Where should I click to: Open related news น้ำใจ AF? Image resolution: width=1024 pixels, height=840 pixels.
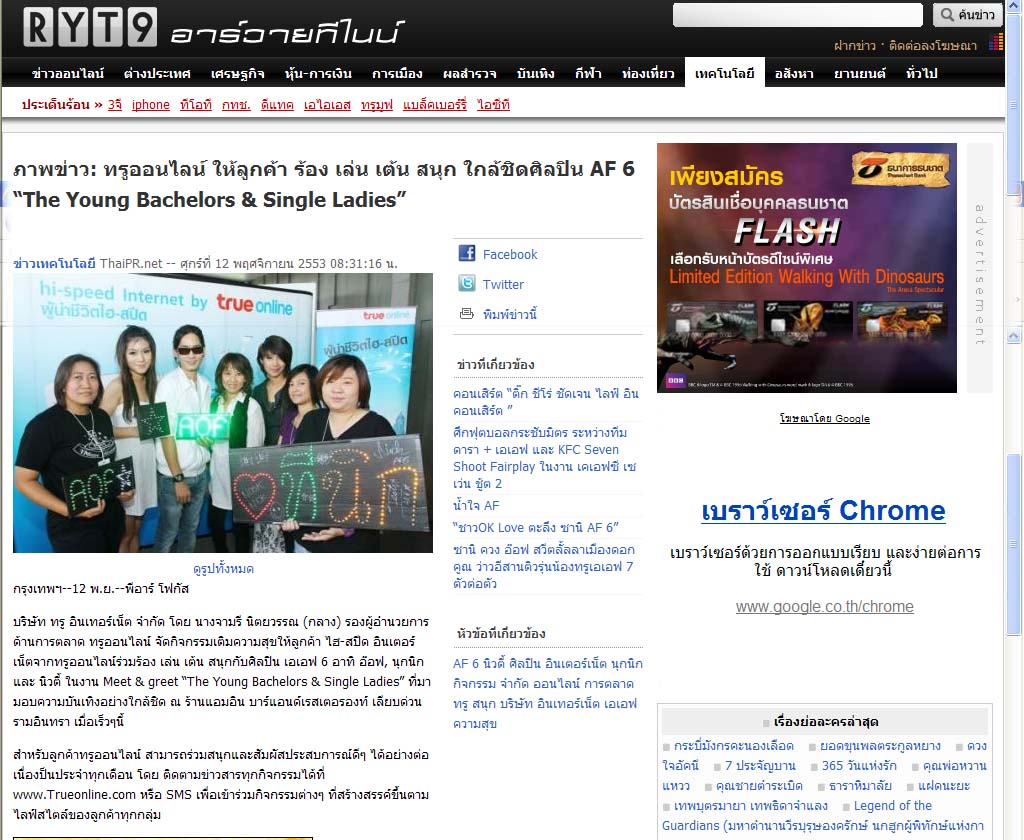(476, 505)
